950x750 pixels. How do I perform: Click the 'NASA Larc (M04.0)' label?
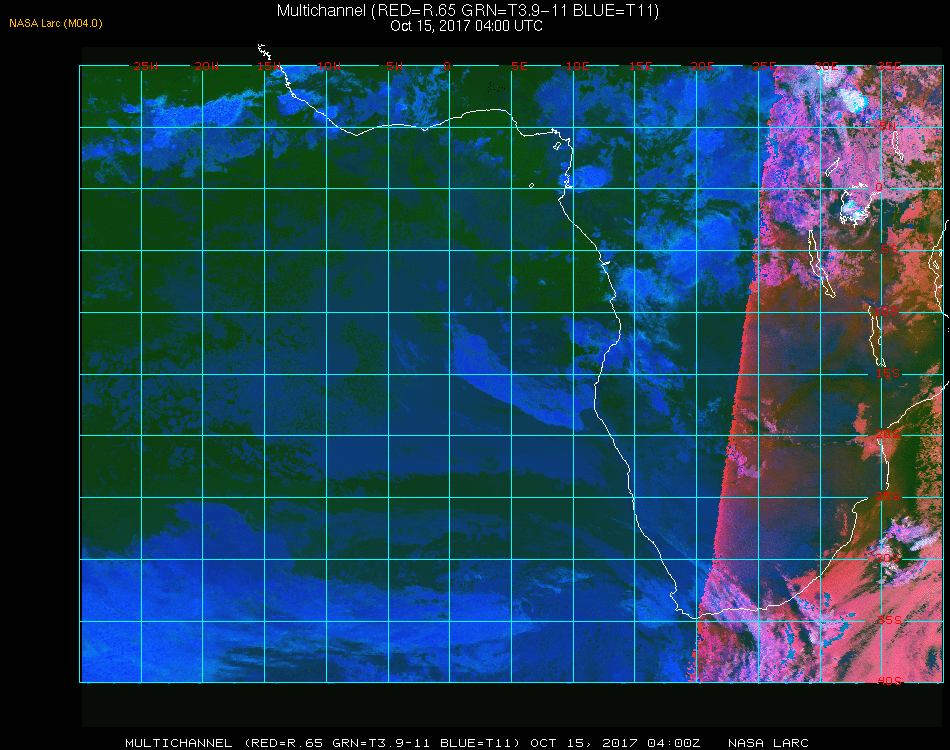click(56, 23)
